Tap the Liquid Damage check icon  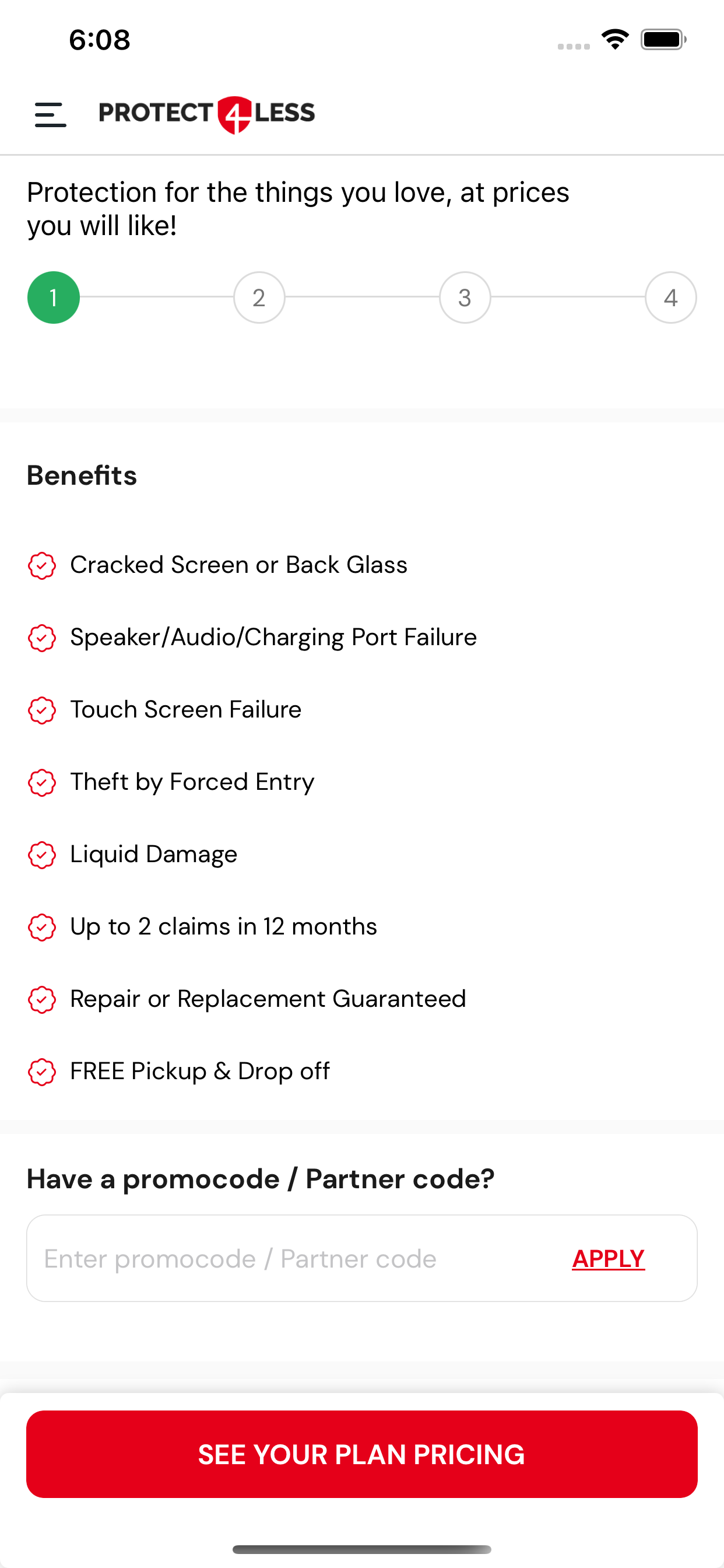click(42, 855)
